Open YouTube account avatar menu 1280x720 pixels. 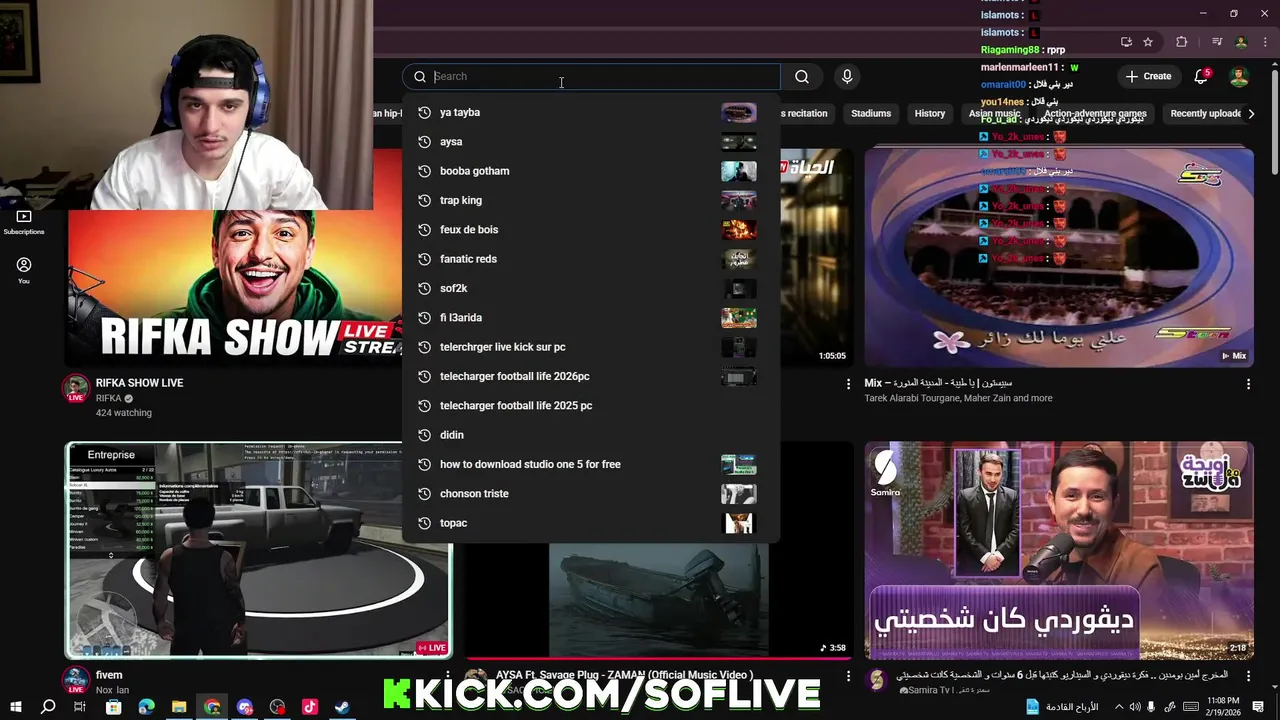[1239, 77]
